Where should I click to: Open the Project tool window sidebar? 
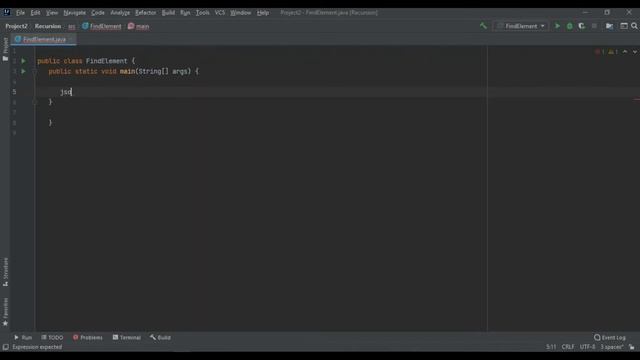click(5, 49)
